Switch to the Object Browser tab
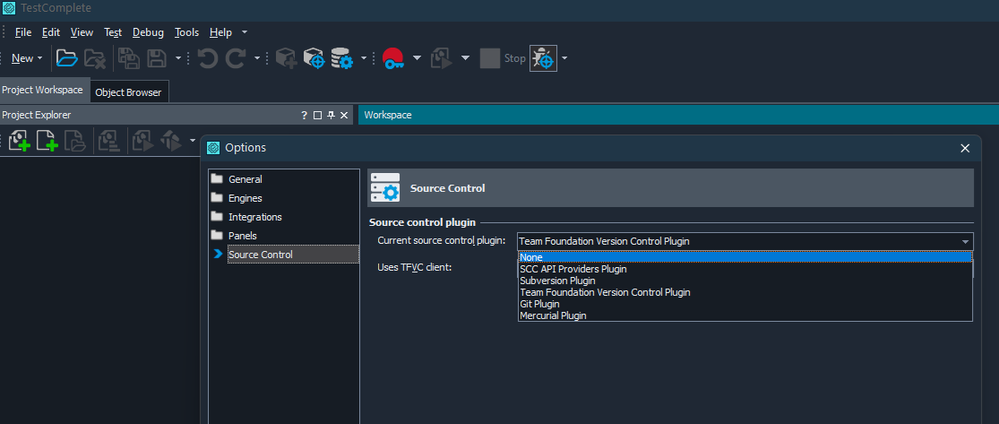Image resolution: width=999 pixels, height=424 pixels. pos(129,92)
